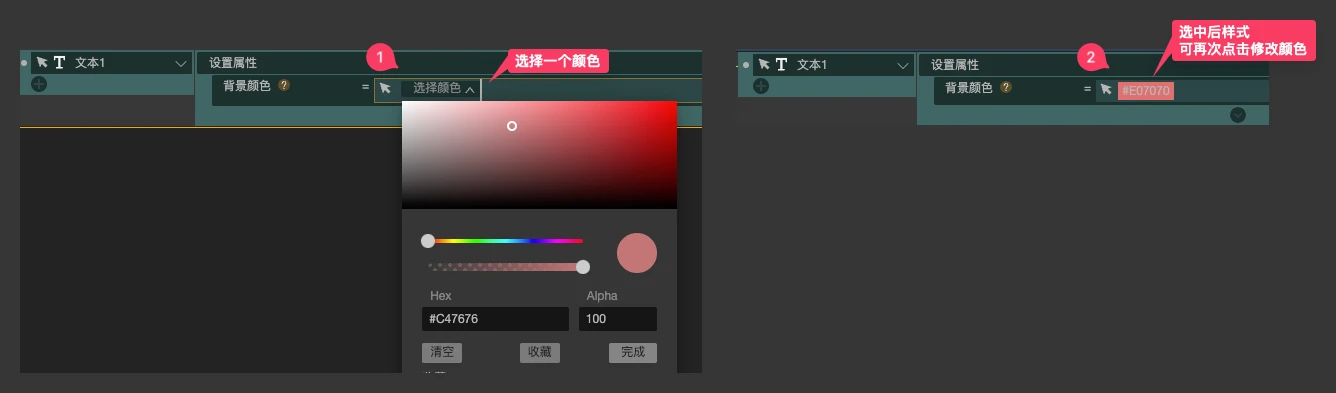Open the 文本1 dropdown chevron in the #E07070 panel

(903, 65)
